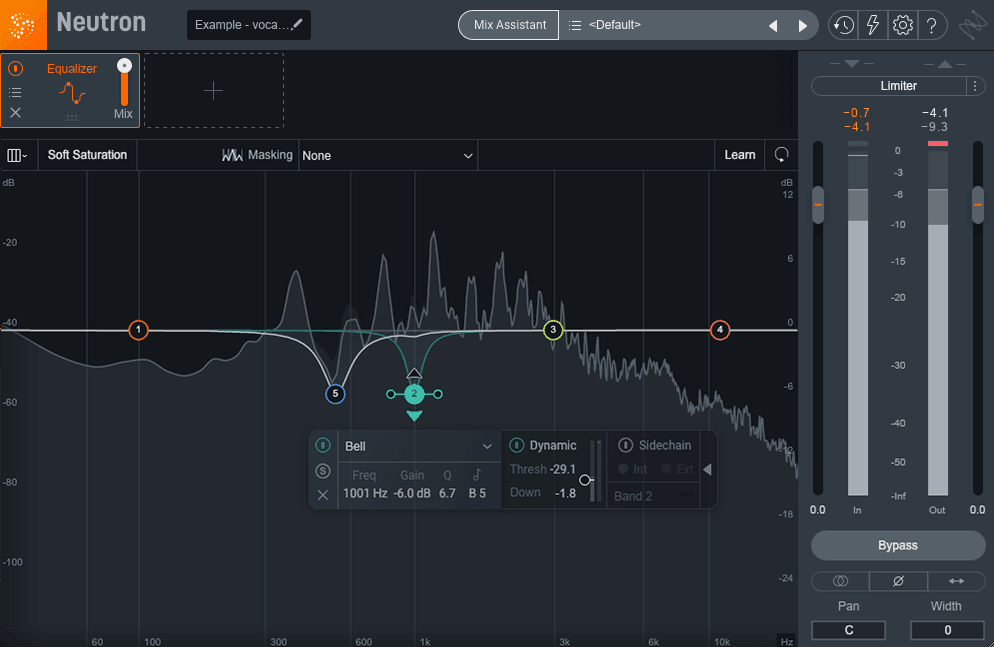Click the Width value field 0

point(948,630)
